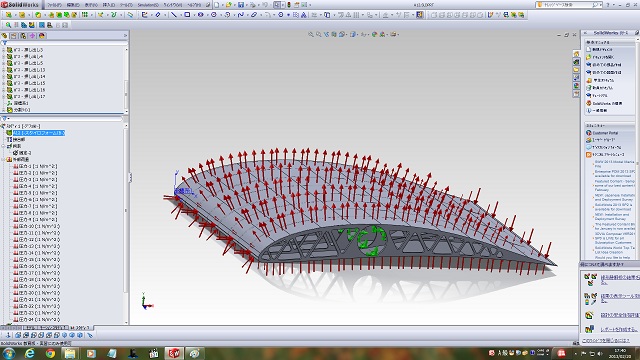Open dropdown arrow next to Save icon

(x=246, y=5)
